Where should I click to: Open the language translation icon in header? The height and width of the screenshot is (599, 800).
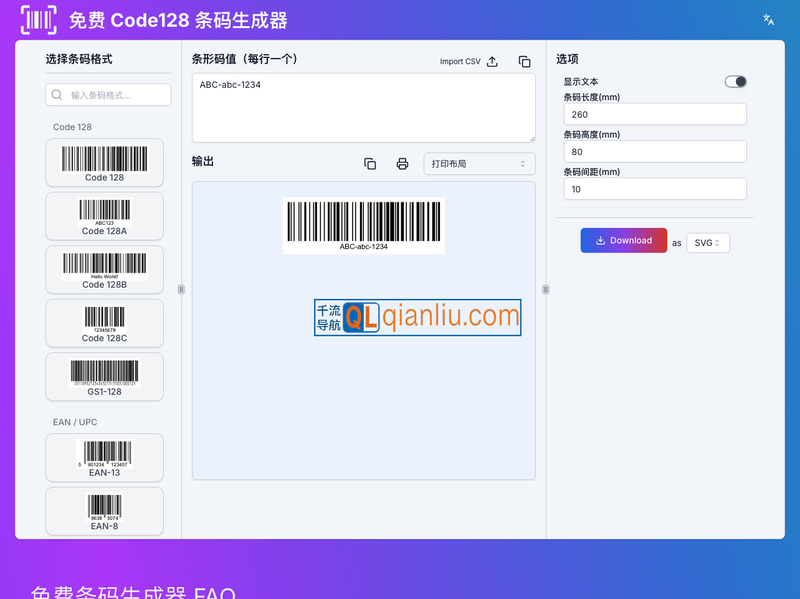[767, 18]
